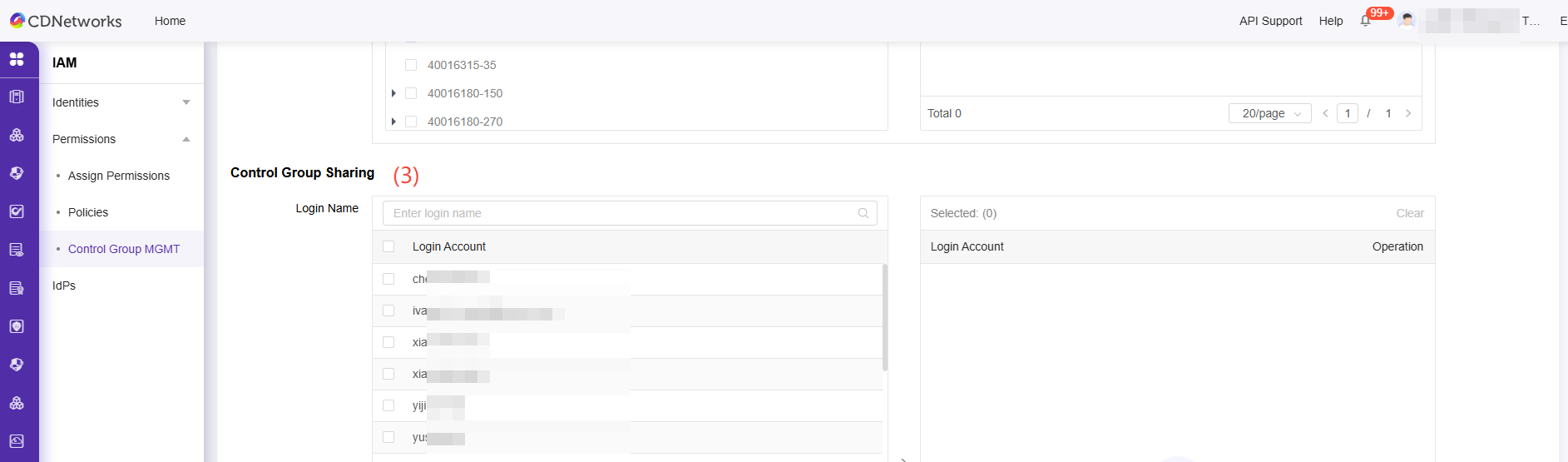
Task: Select Policies in the sidebar
Action: [x=88, y=212]
